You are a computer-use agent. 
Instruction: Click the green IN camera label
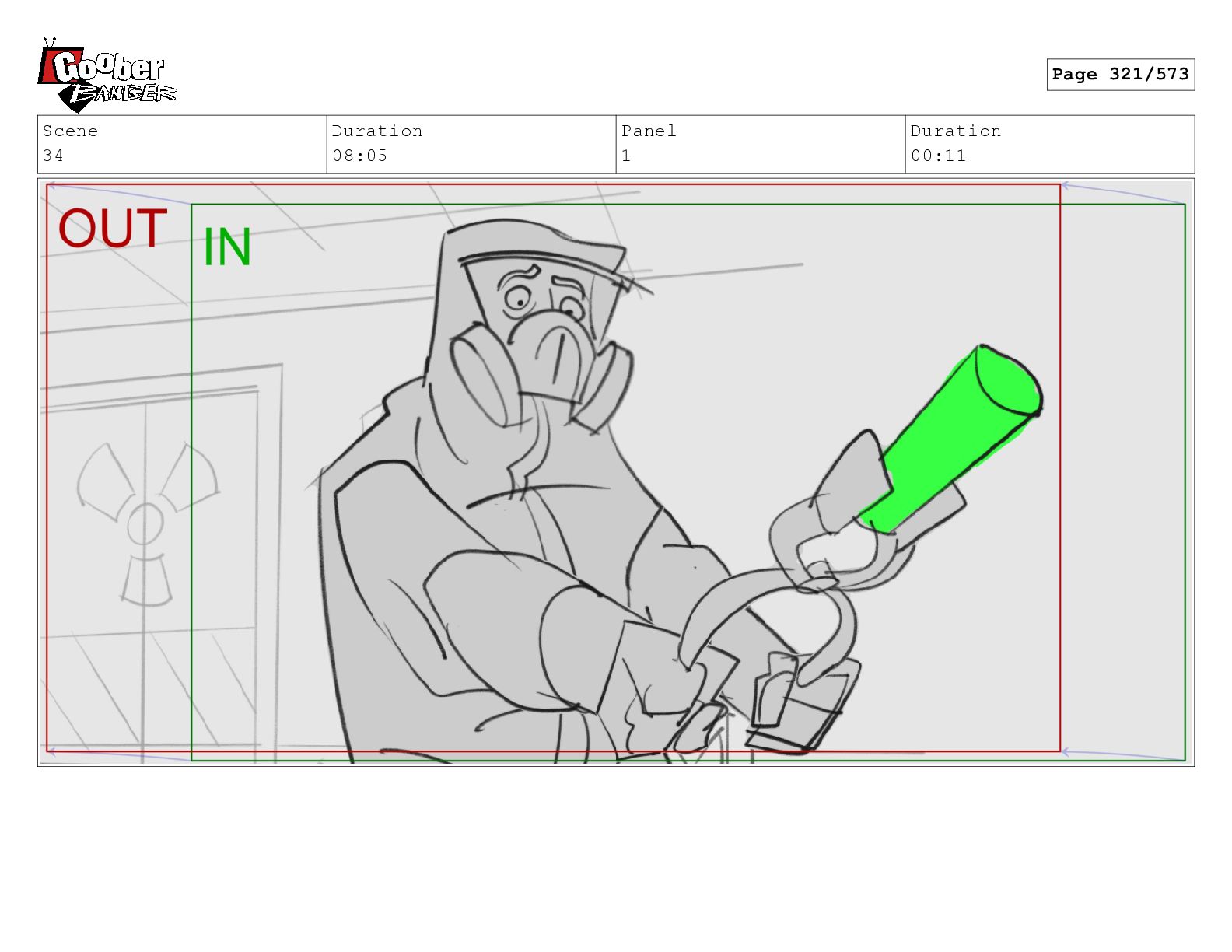point(227,247)
